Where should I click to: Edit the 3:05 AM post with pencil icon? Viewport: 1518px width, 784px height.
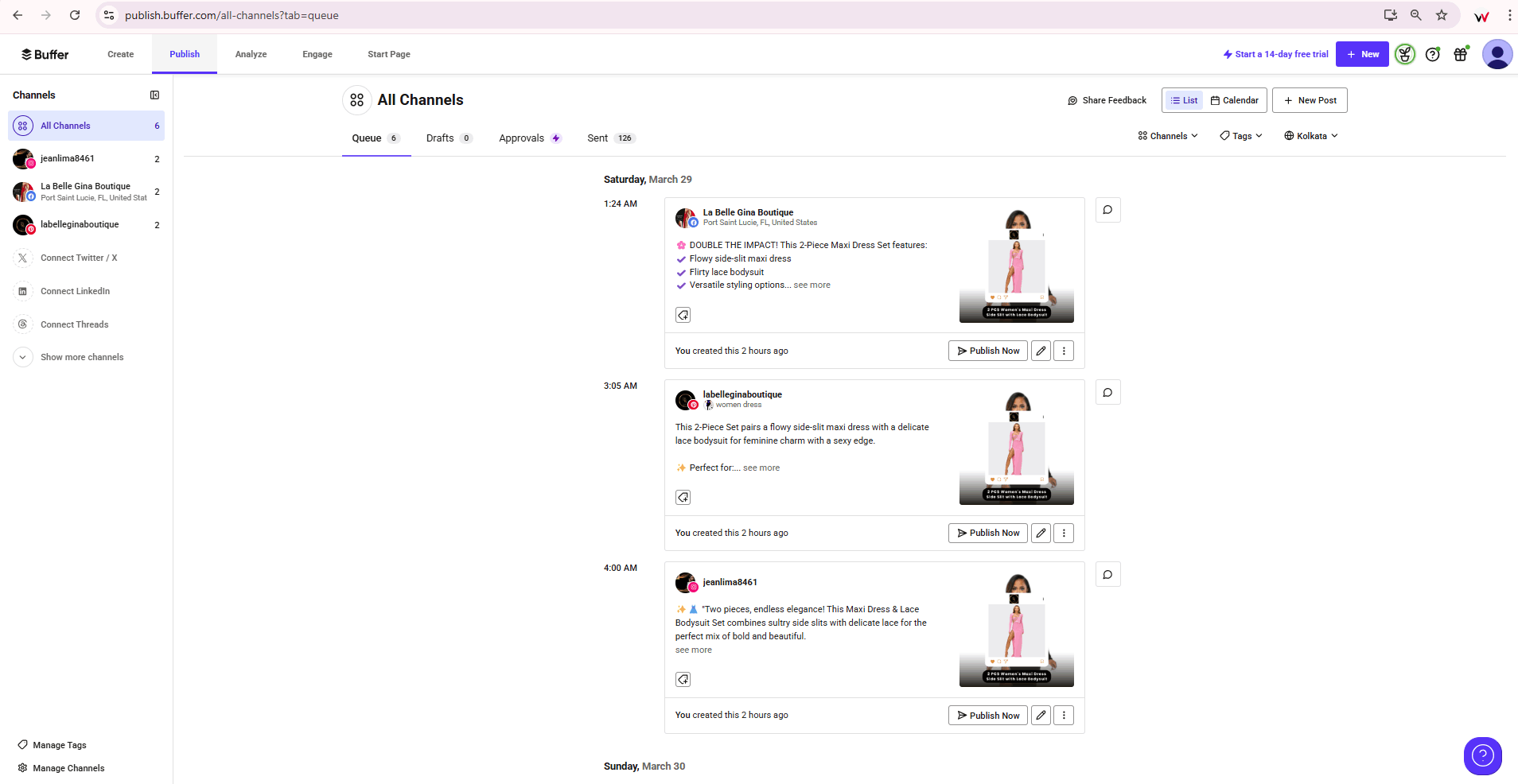click(x=1041, y=533)
